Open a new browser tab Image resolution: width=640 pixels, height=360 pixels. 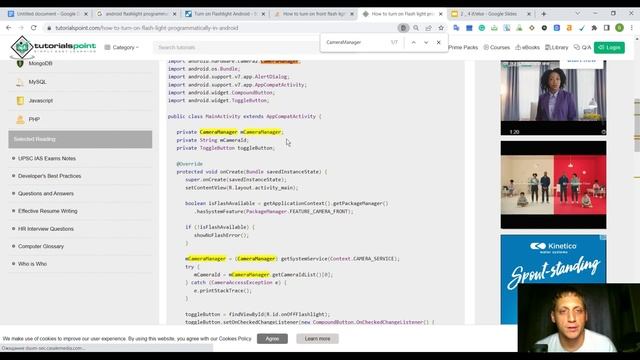(x=543, y=14)
